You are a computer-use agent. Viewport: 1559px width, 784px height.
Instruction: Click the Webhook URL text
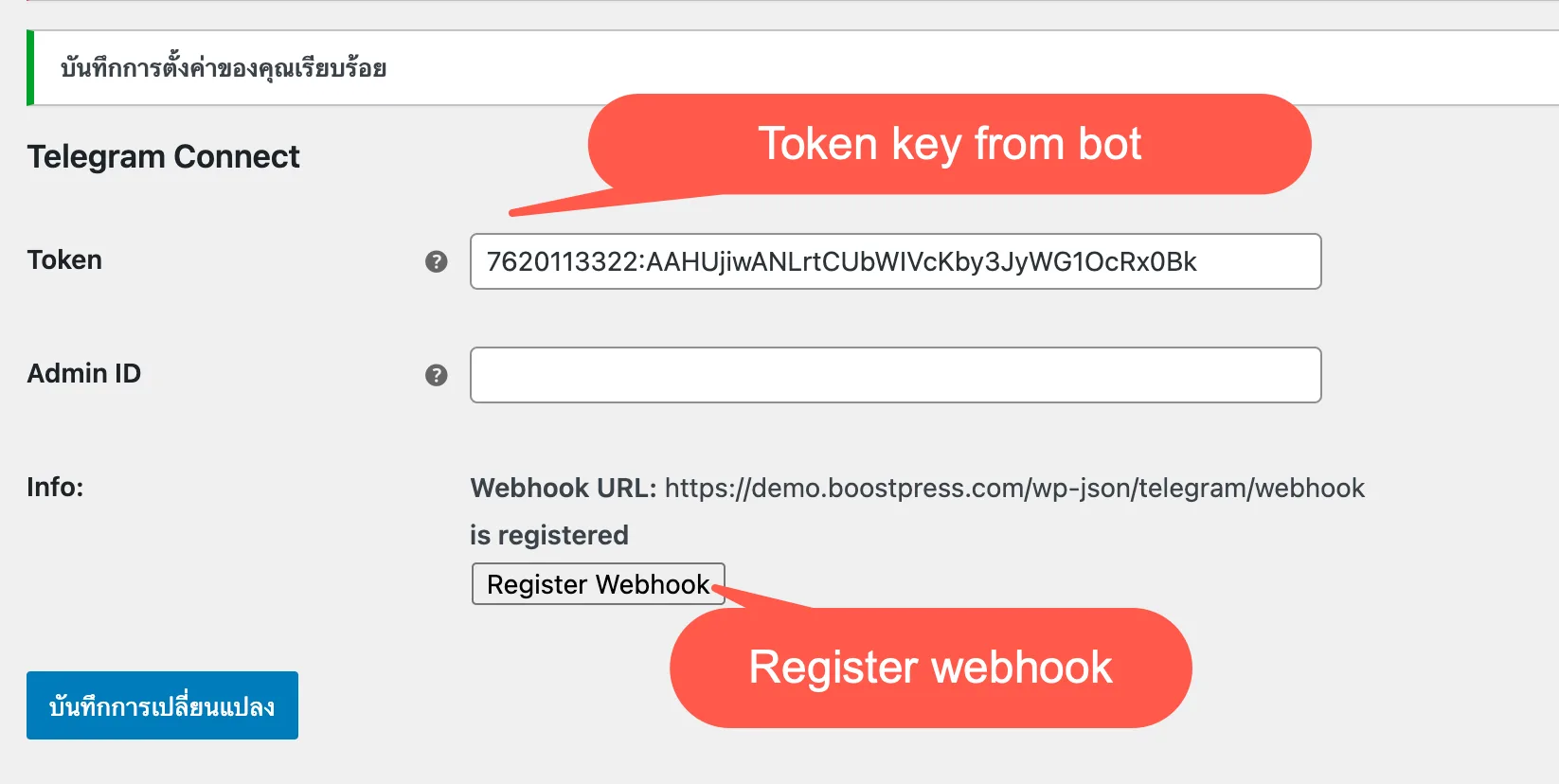click(1014, 488)
